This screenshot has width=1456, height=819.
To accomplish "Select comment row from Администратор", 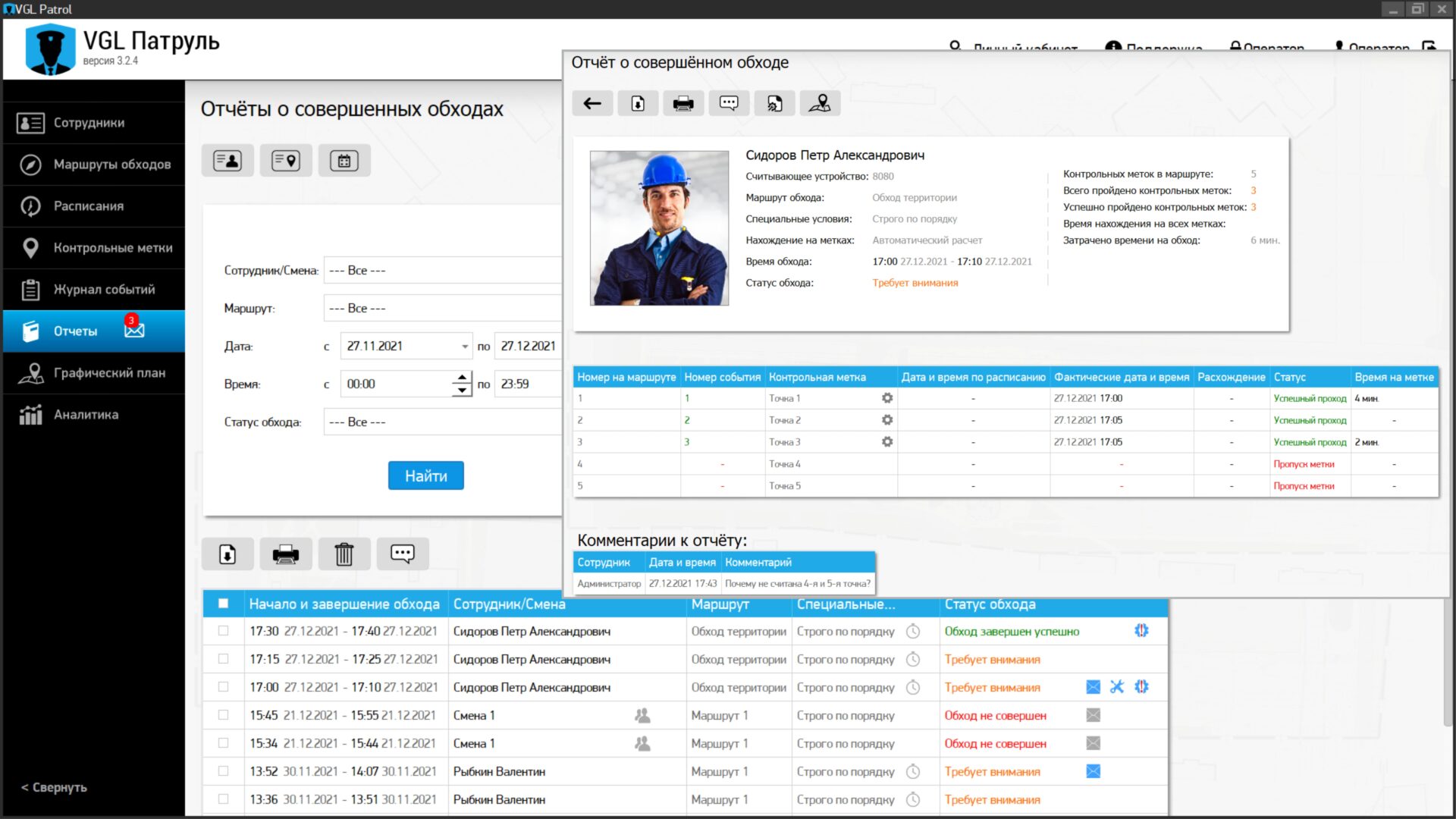I will [724, 584].
